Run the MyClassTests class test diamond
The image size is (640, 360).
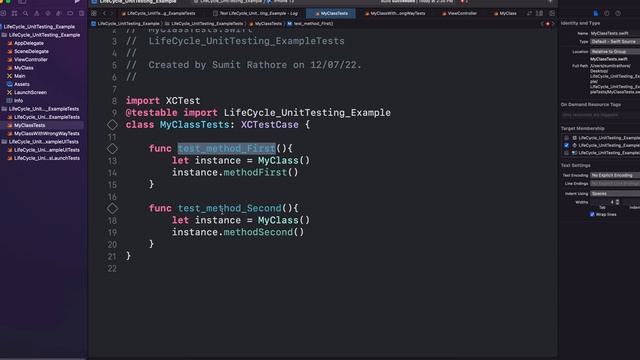pyautogui.click(x=112, y=125)
